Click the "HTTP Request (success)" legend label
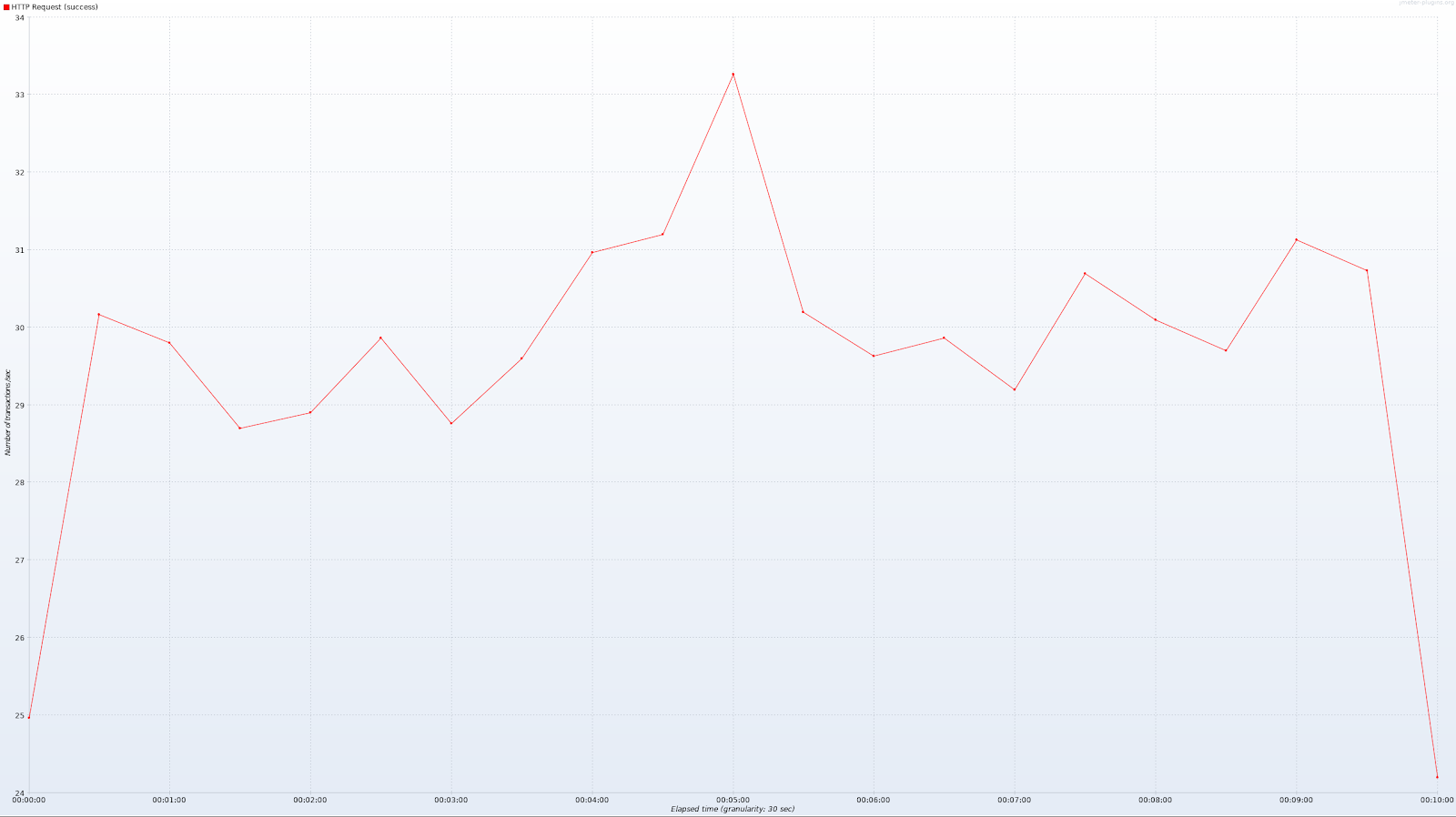Viewport: 1456px width, 817px height. click(55, 7)
